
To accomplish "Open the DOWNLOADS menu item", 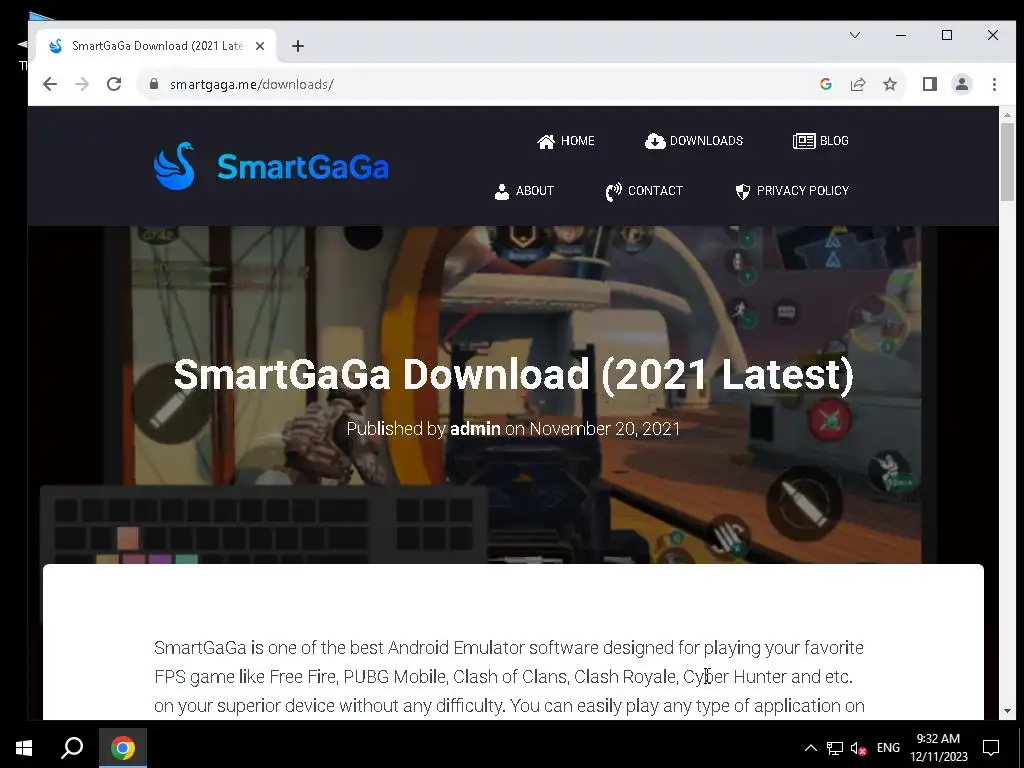I will pyautogui.click(x=694, y=141).
